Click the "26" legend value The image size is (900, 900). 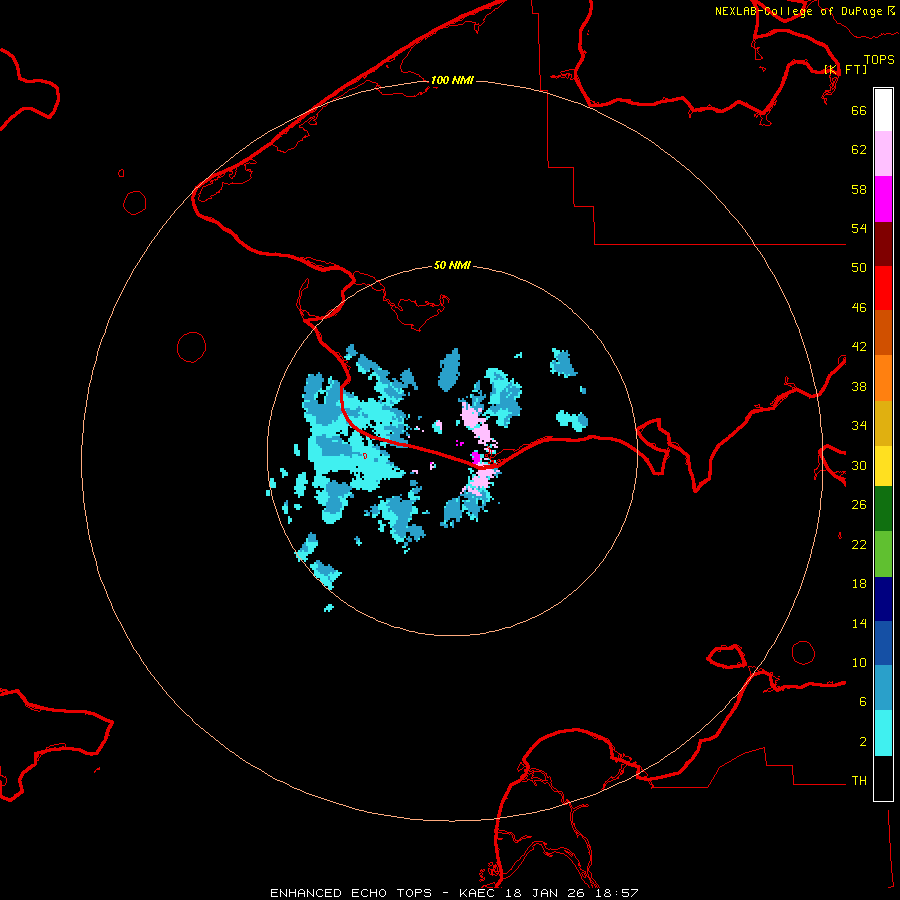[859, 505]
